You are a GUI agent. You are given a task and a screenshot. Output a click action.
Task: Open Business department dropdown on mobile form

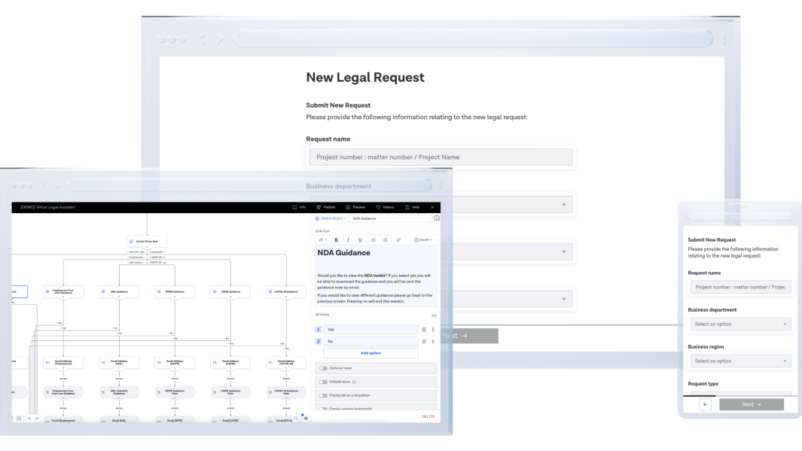(741, 324)
